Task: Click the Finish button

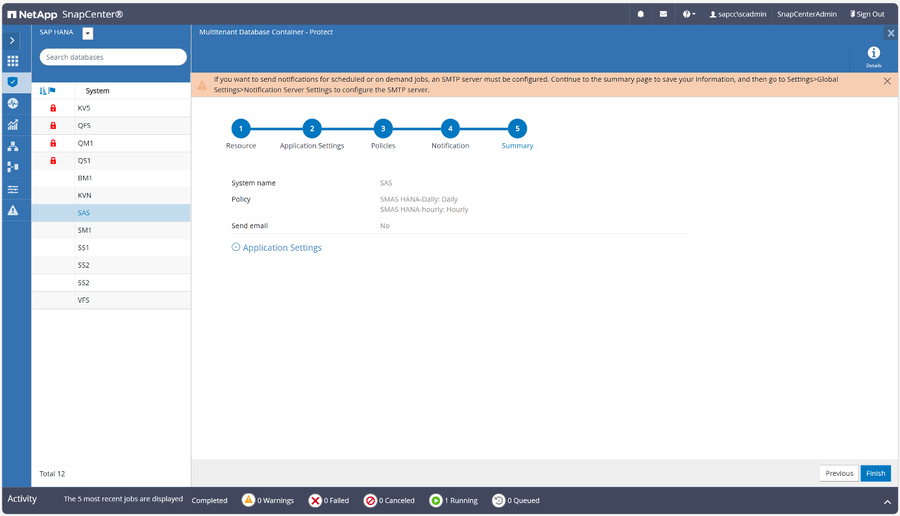Action: tap(875, 474)
